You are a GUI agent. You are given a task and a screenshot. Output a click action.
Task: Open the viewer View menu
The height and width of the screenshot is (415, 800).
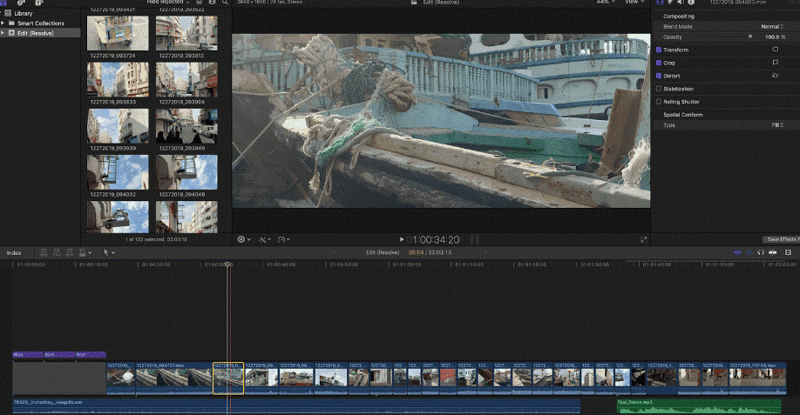pos(633,3)
